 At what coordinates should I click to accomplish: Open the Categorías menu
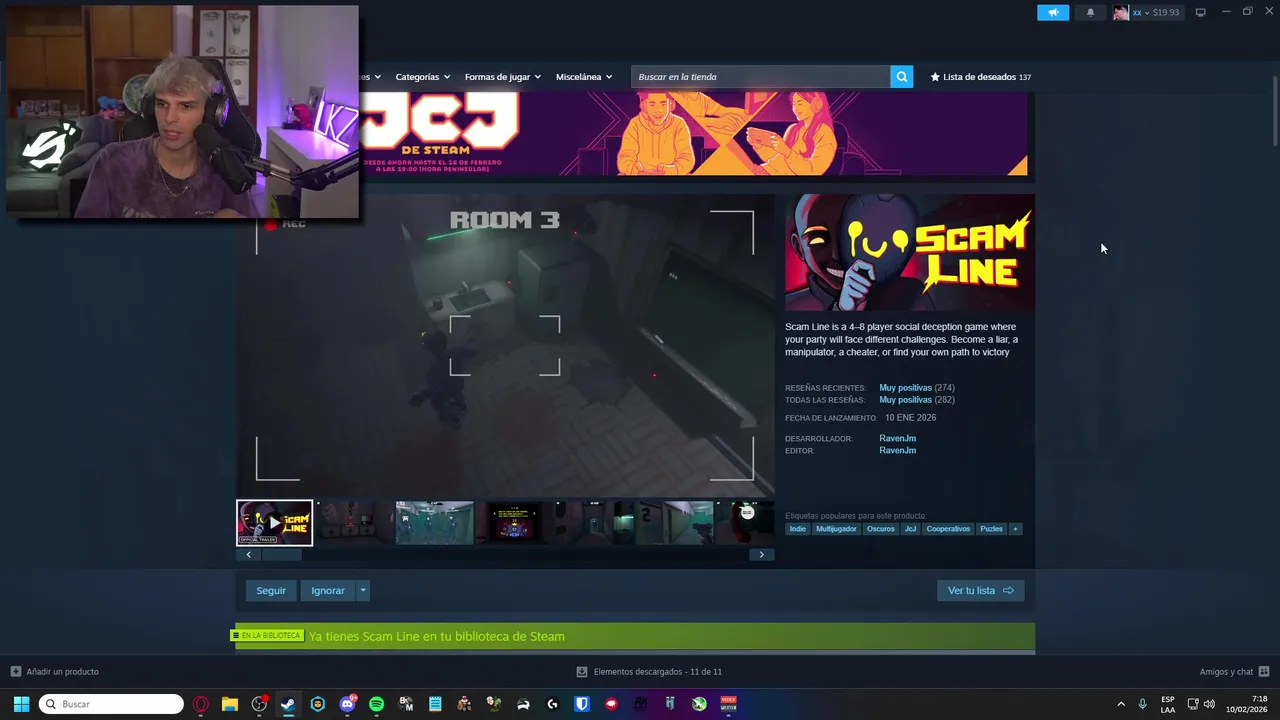coord(422,77)
